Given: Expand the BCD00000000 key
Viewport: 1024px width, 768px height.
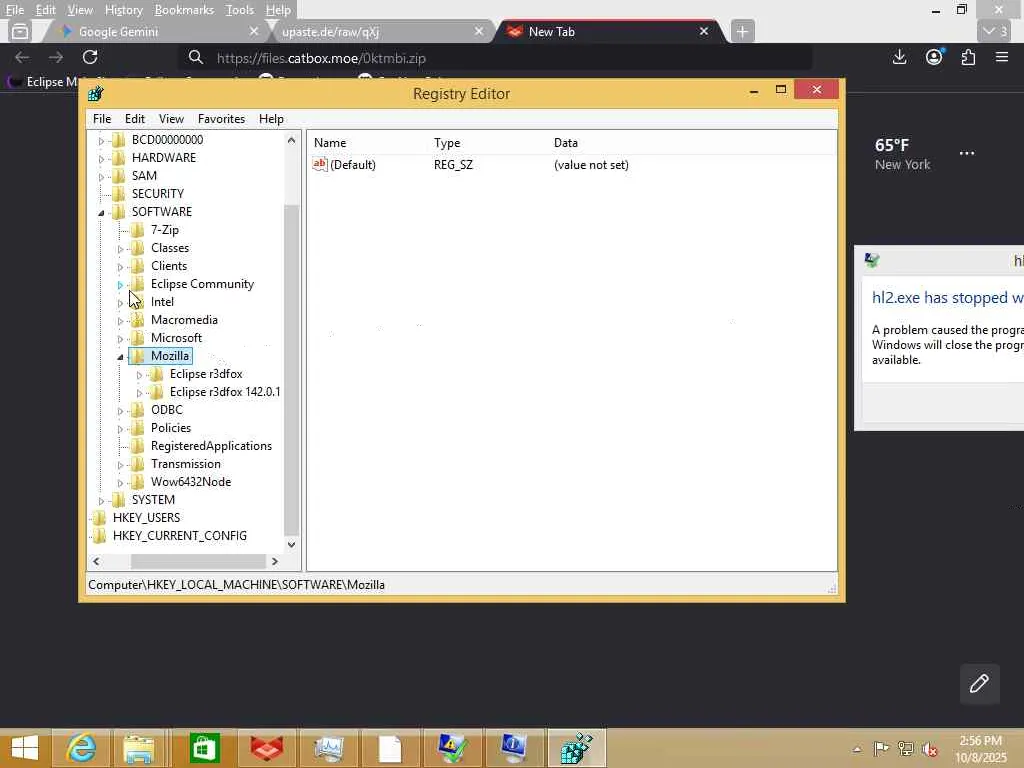Looking at the screenshot, I should tap(101, 140).
